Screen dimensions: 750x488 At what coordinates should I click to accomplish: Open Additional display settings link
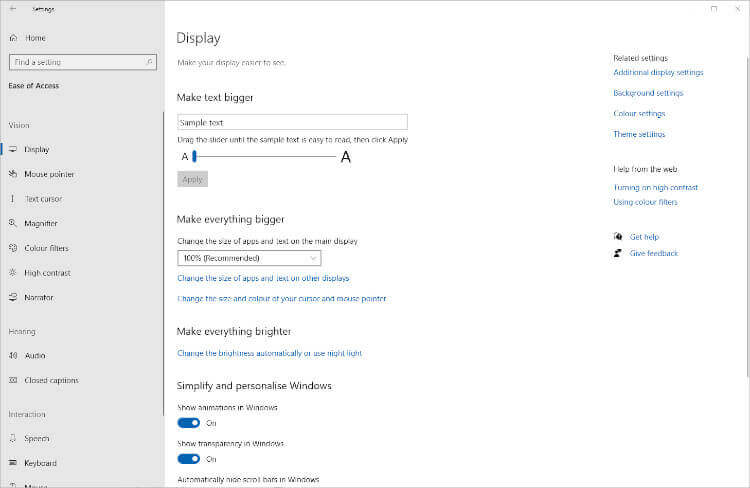[x=658, y=73]
